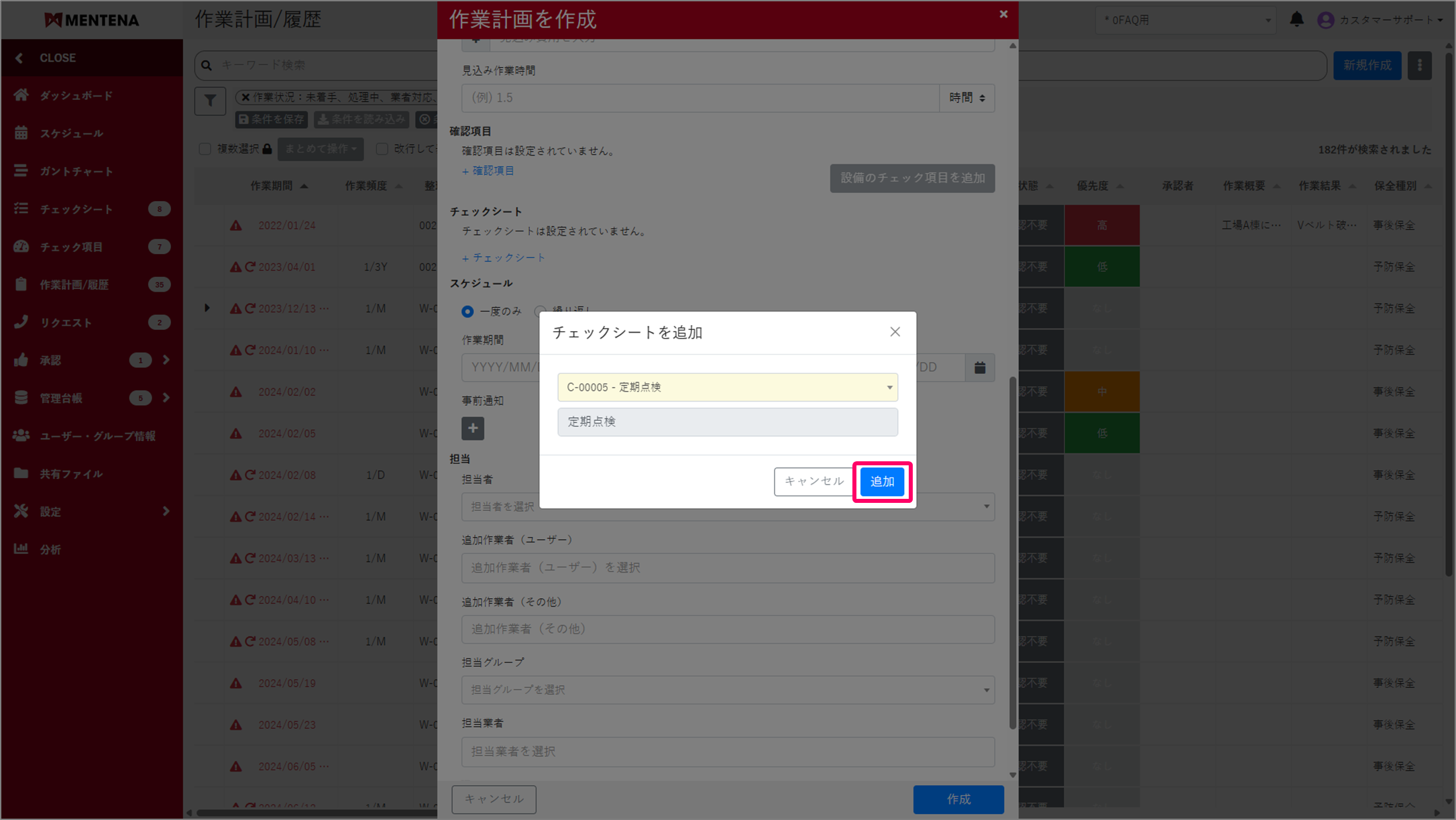
Task: Open the three-dot menu beside 新規作成
Action: click(x=1419, y=65)
